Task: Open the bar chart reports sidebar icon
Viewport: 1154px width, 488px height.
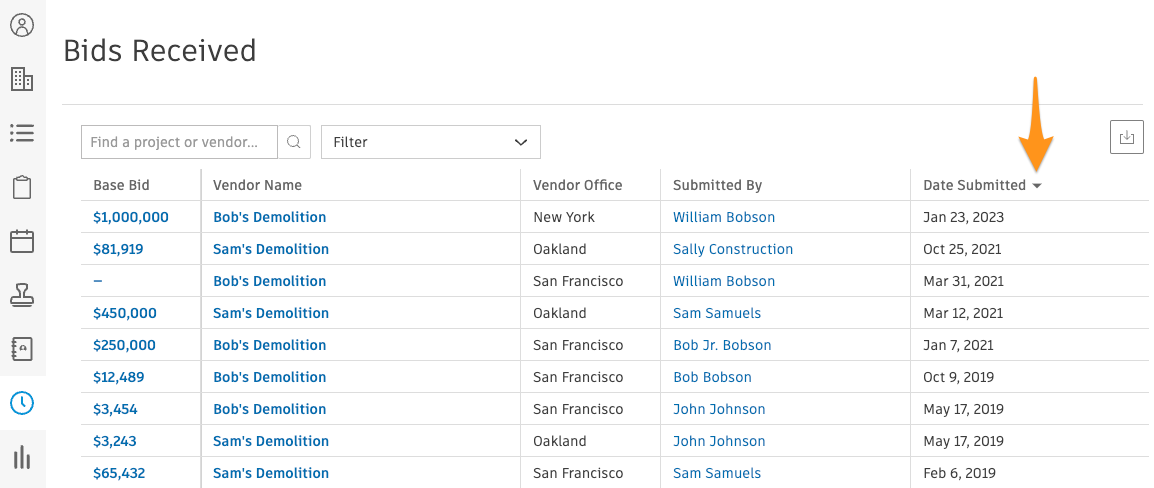Action: [22, 457]
